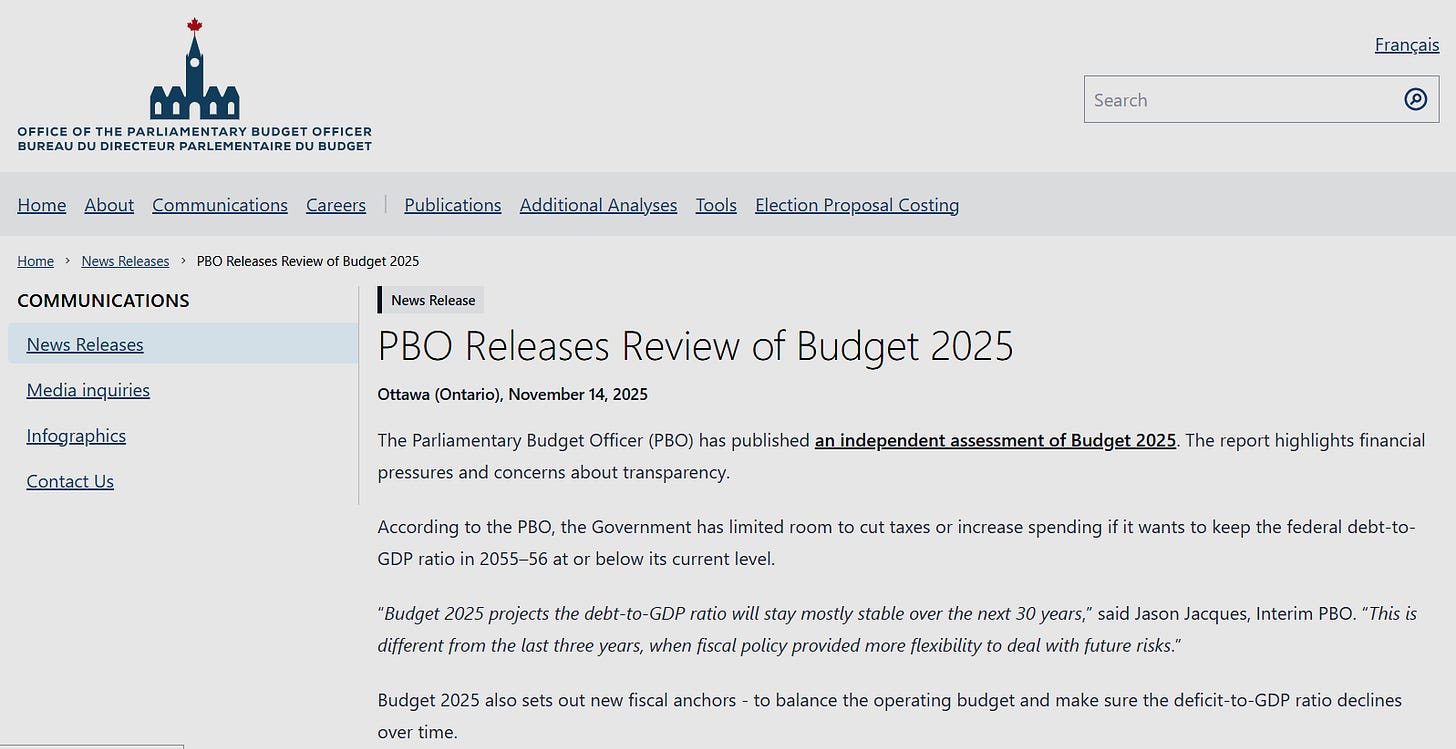Open Media inquiries in the sidebar
1456x749 pixels.
[x=88, y=390]
